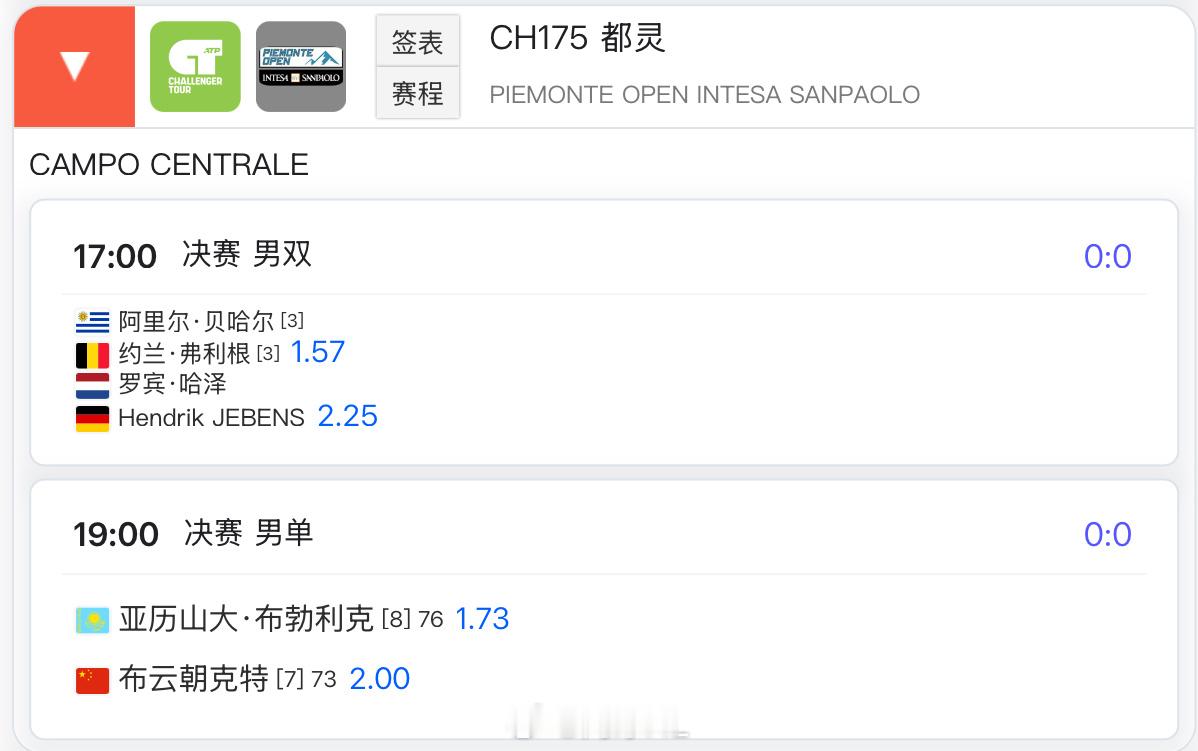This screenshot has height=751, width=1198.
Task: Click the Piemonte Open tournament logo
Action: 301,66
